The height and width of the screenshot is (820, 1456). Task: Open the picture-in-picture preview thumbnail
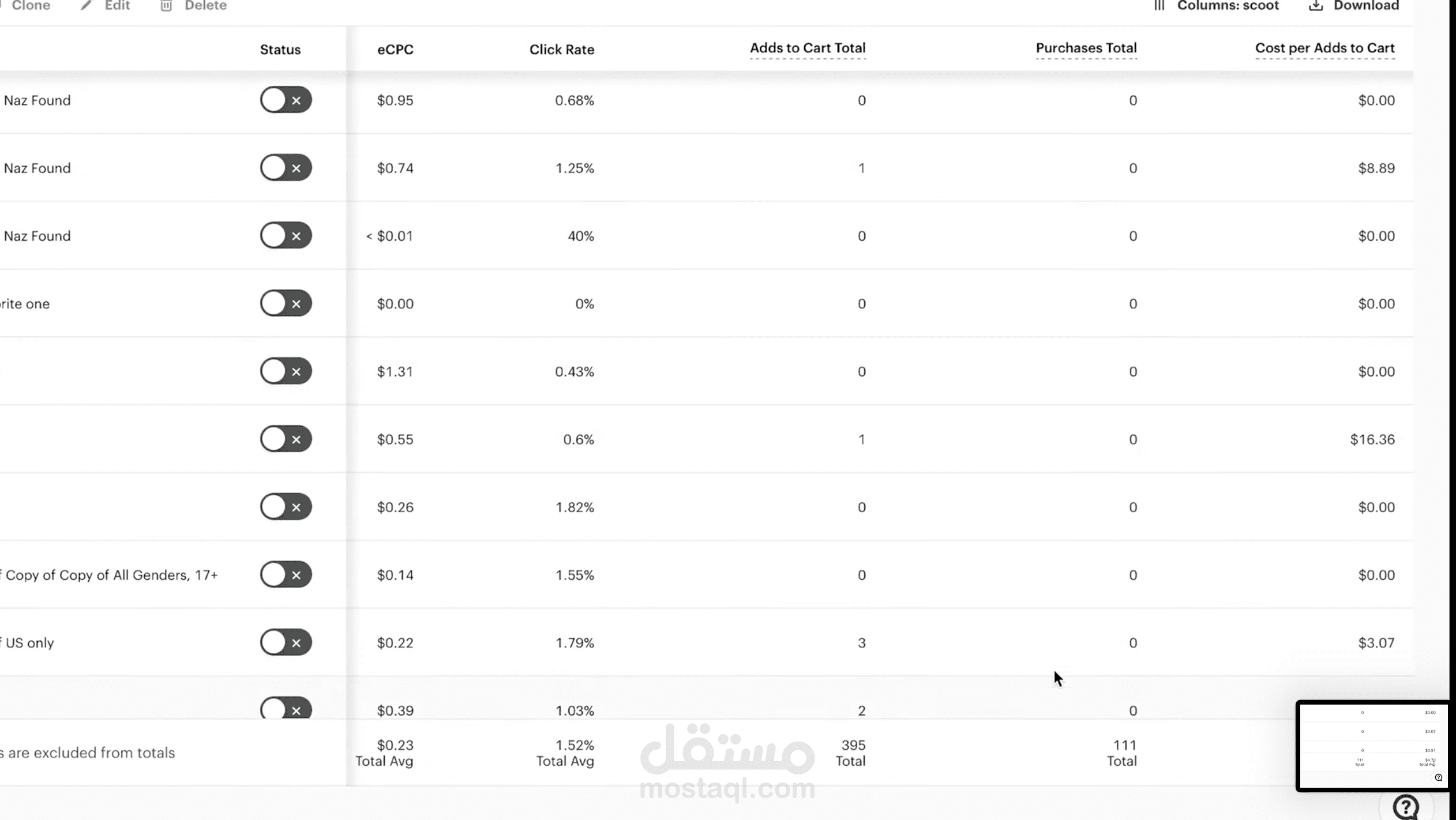[x=1372, y=746]
